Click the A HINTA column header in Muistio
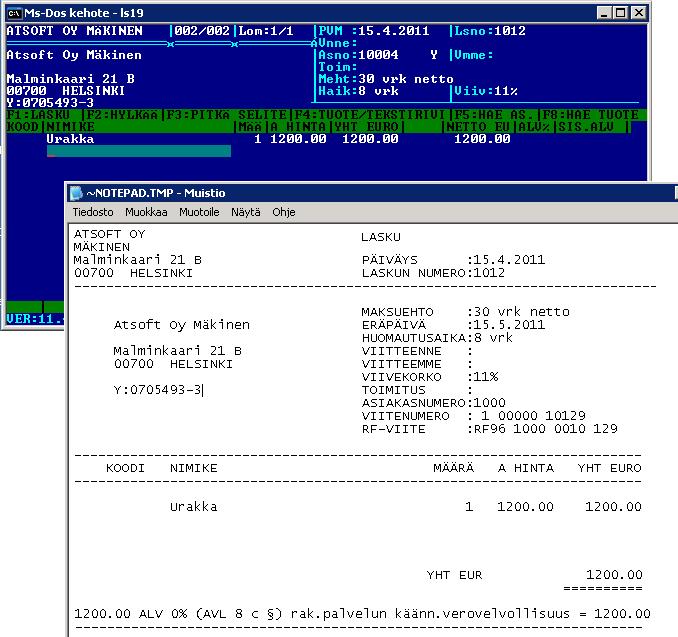 coord(525,468)
